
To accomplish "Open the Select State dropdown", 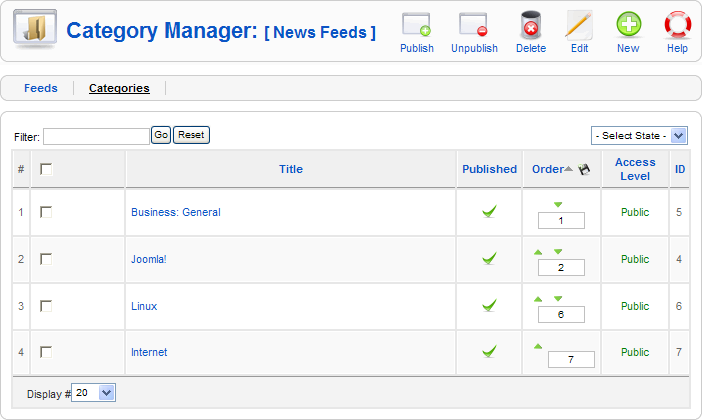I will (639, 135).
